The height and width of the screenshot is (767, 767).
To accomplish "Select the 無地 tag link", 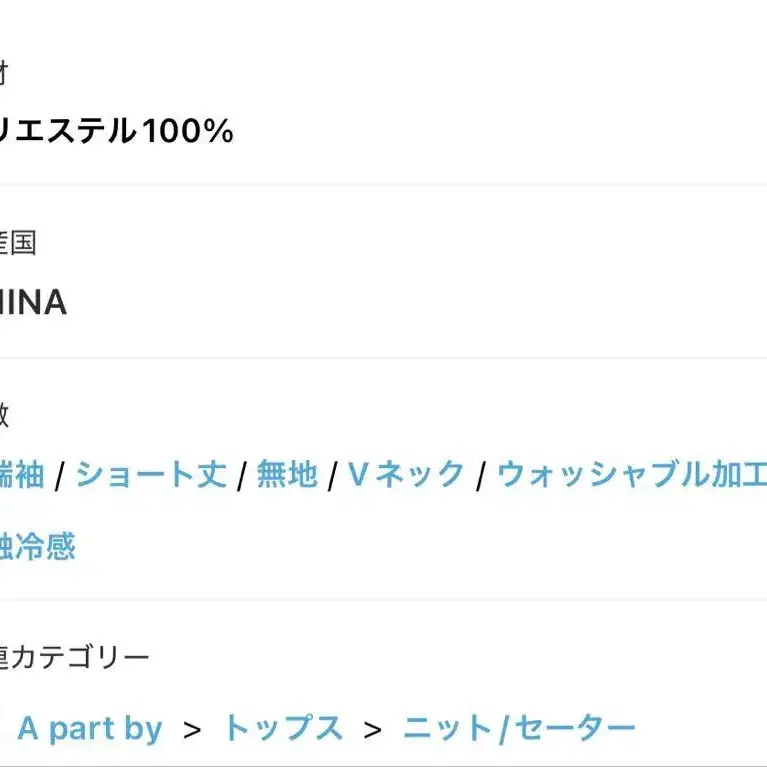I will coord(287,474).
